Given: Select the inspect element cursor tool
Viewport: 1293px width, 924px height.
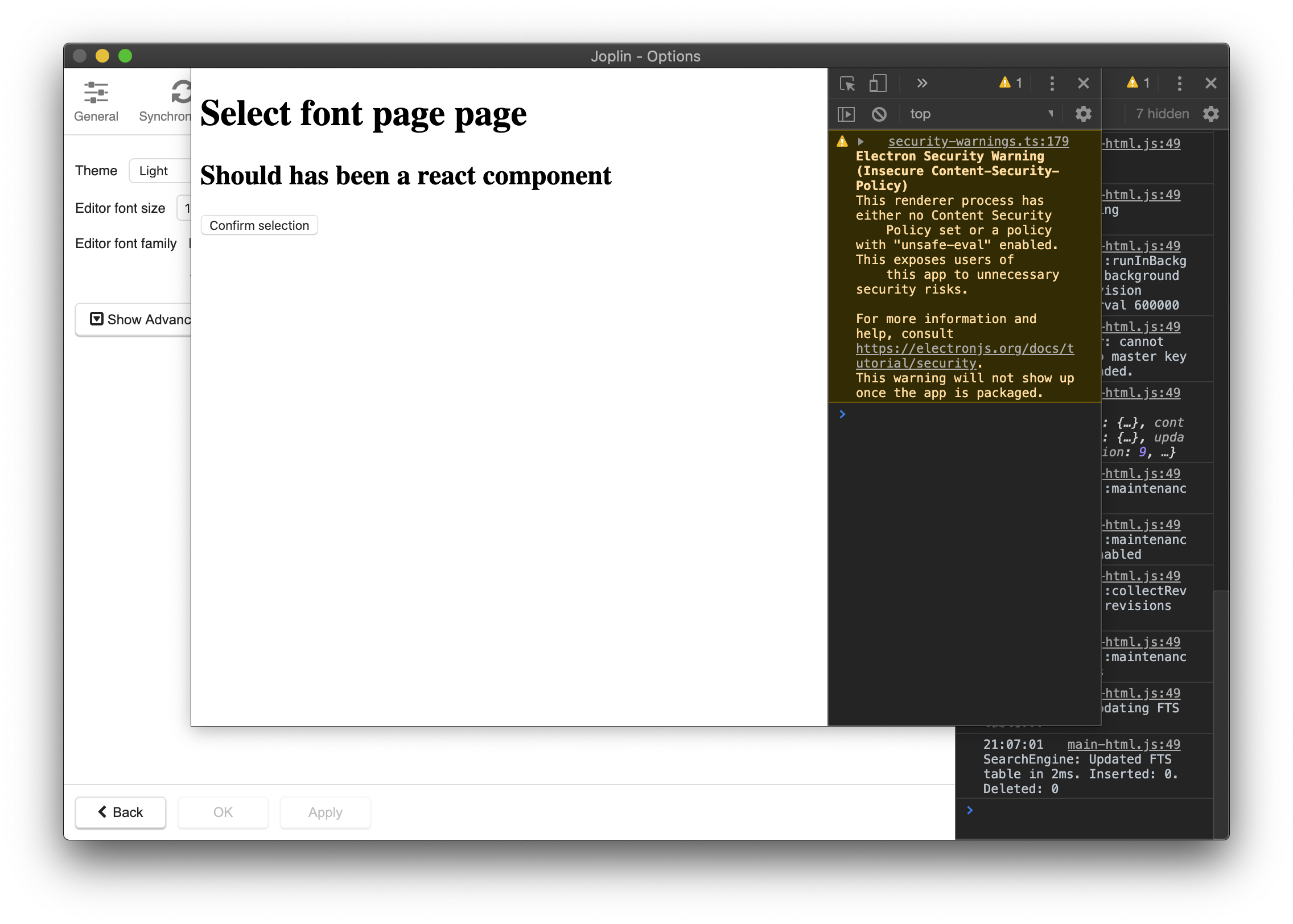Looking at the screenshot, I should [x=847, y=83].
